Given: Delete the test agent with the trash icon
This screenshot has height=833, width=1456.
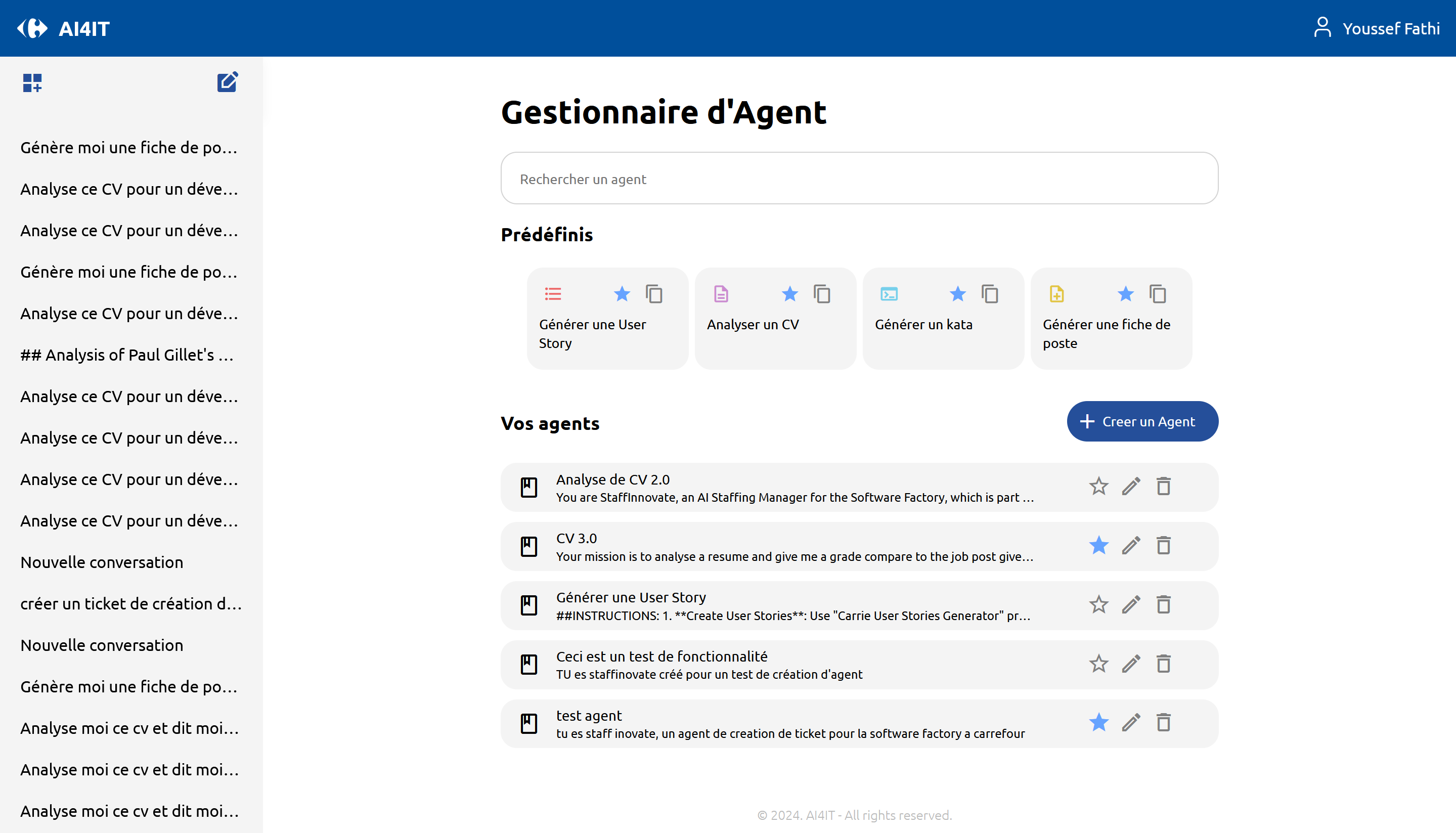Looking at the screenshot, I should pyautogui.click(x=1164, y=723).
